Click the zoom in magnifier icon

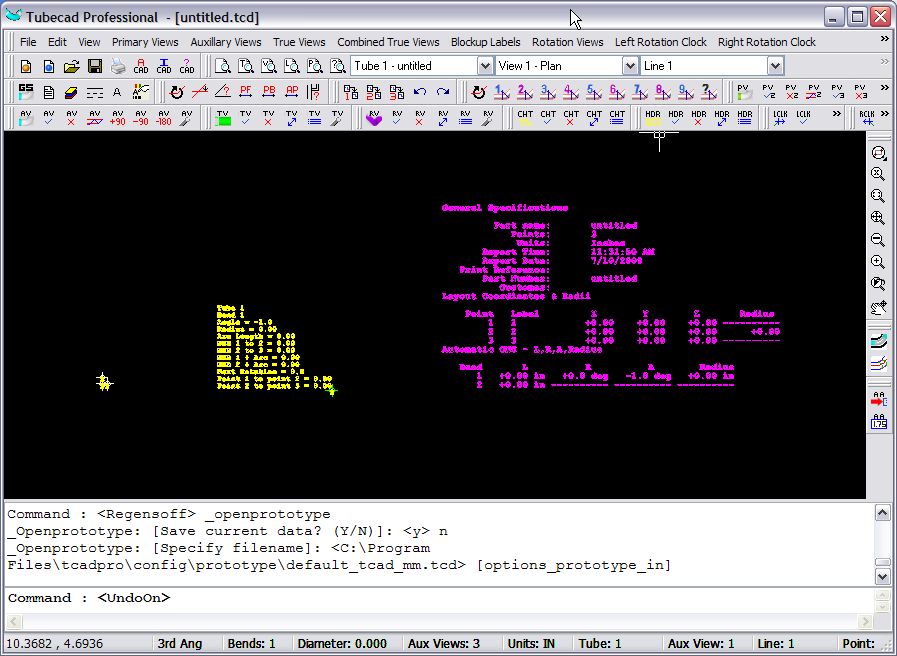tap(878, 261)
